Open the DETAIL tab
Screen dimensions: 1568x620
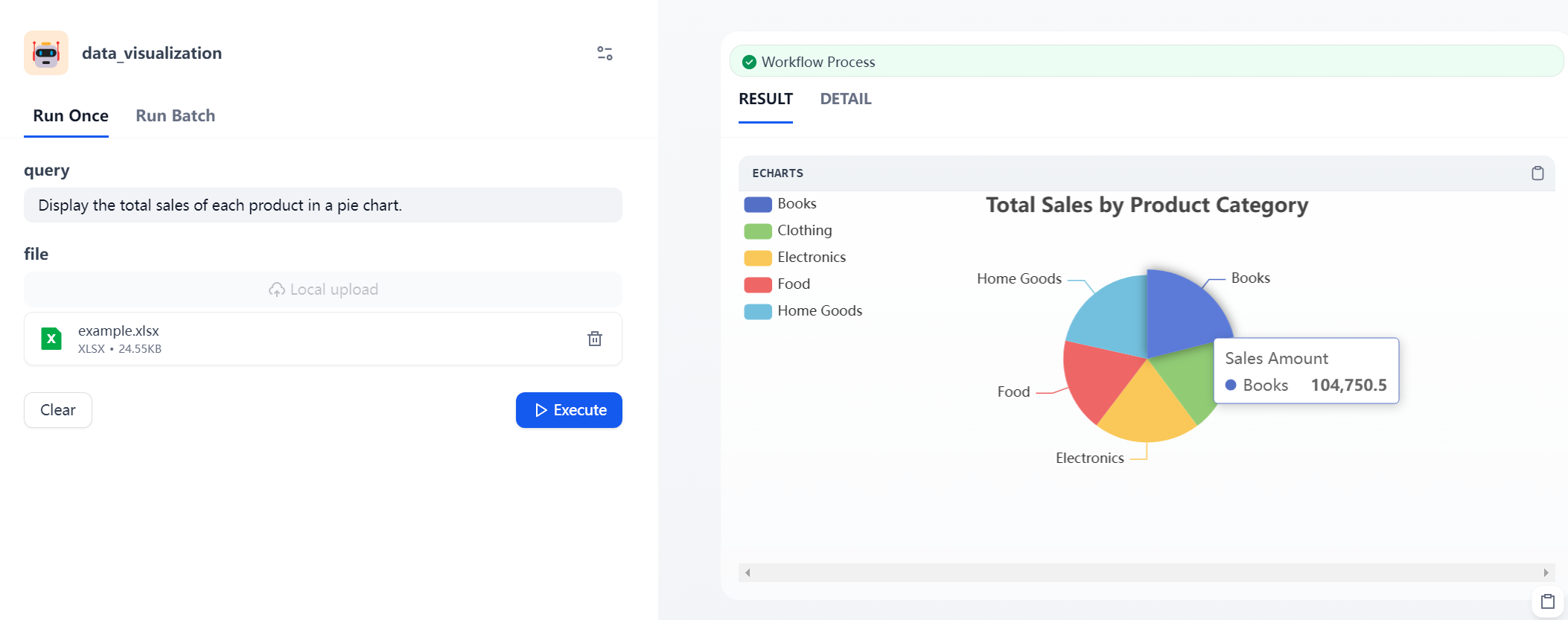click(x=845, y=99)
